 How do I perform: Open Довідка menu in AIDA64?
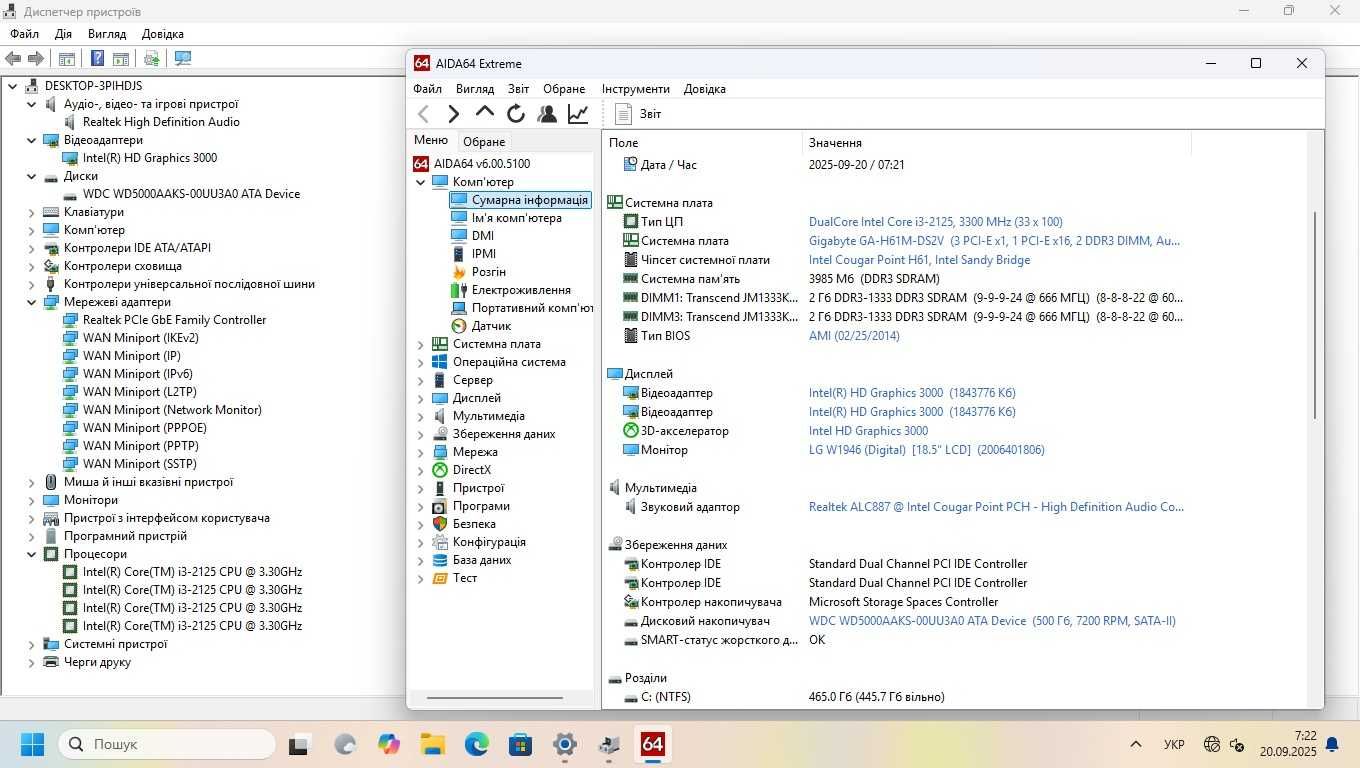coord(705,89)
